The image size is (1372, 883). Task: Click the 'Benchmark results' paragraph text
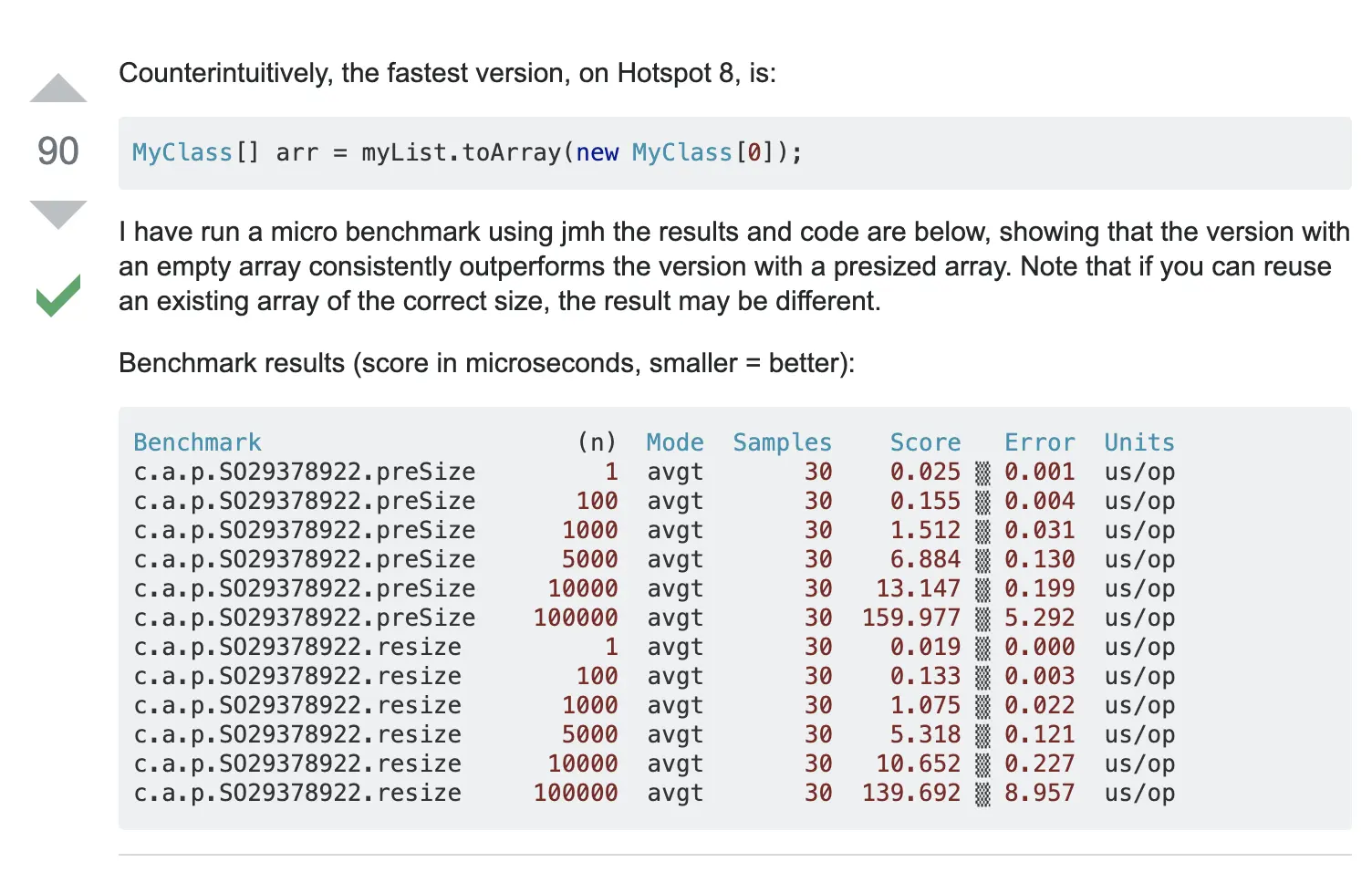tap(486, 363)
